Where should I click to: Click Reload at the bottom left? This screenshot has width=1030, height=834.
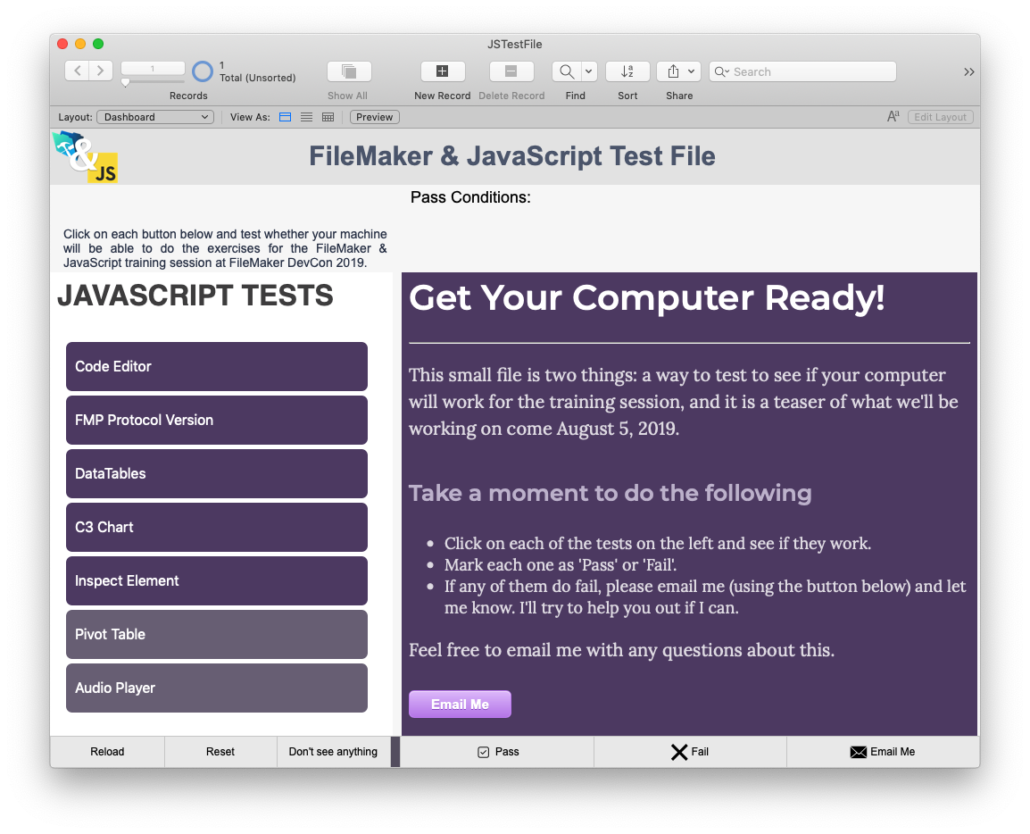[x=106, y=751]
